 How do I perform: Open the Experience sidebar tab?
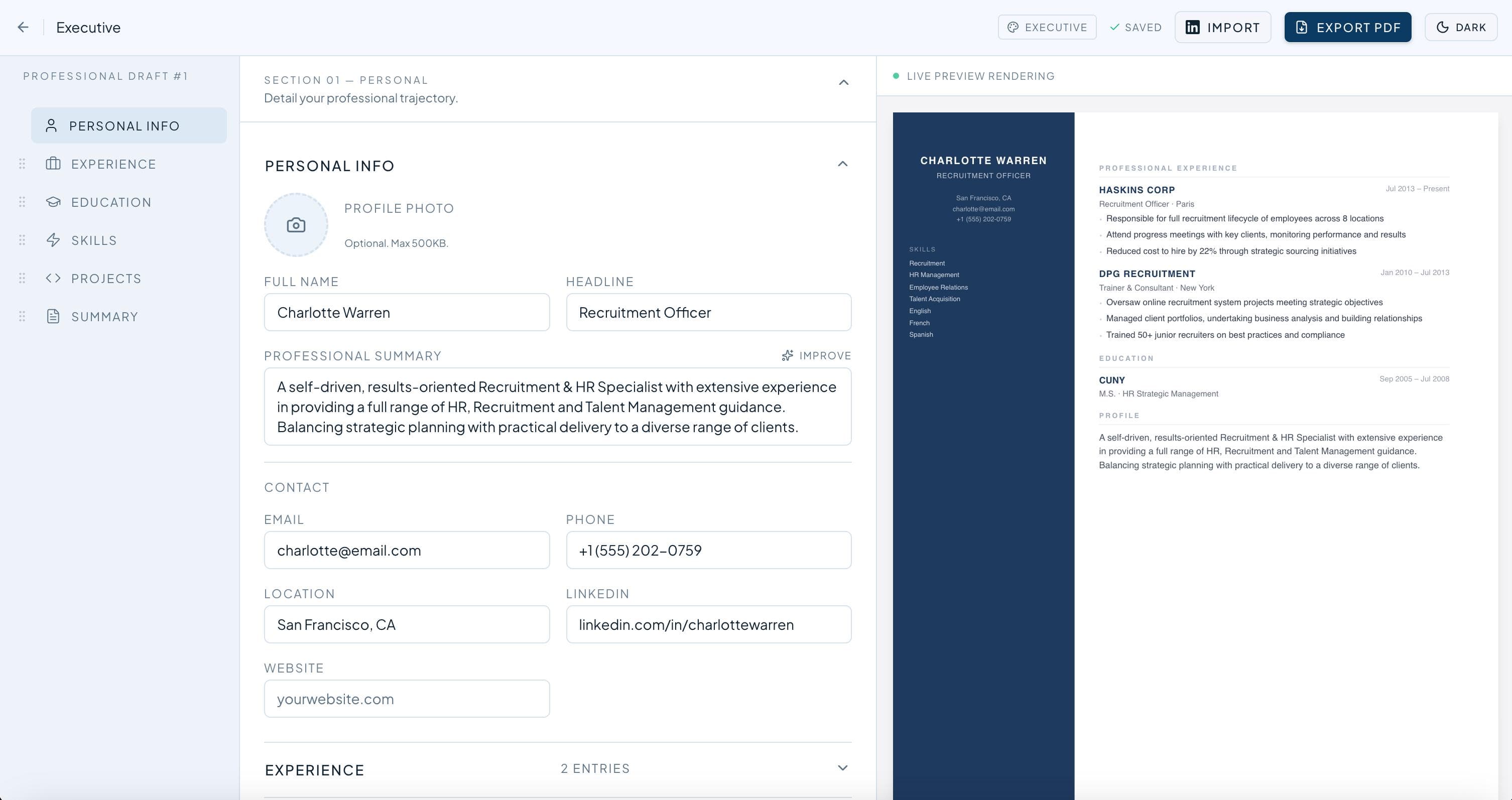(x=113, y=164)
